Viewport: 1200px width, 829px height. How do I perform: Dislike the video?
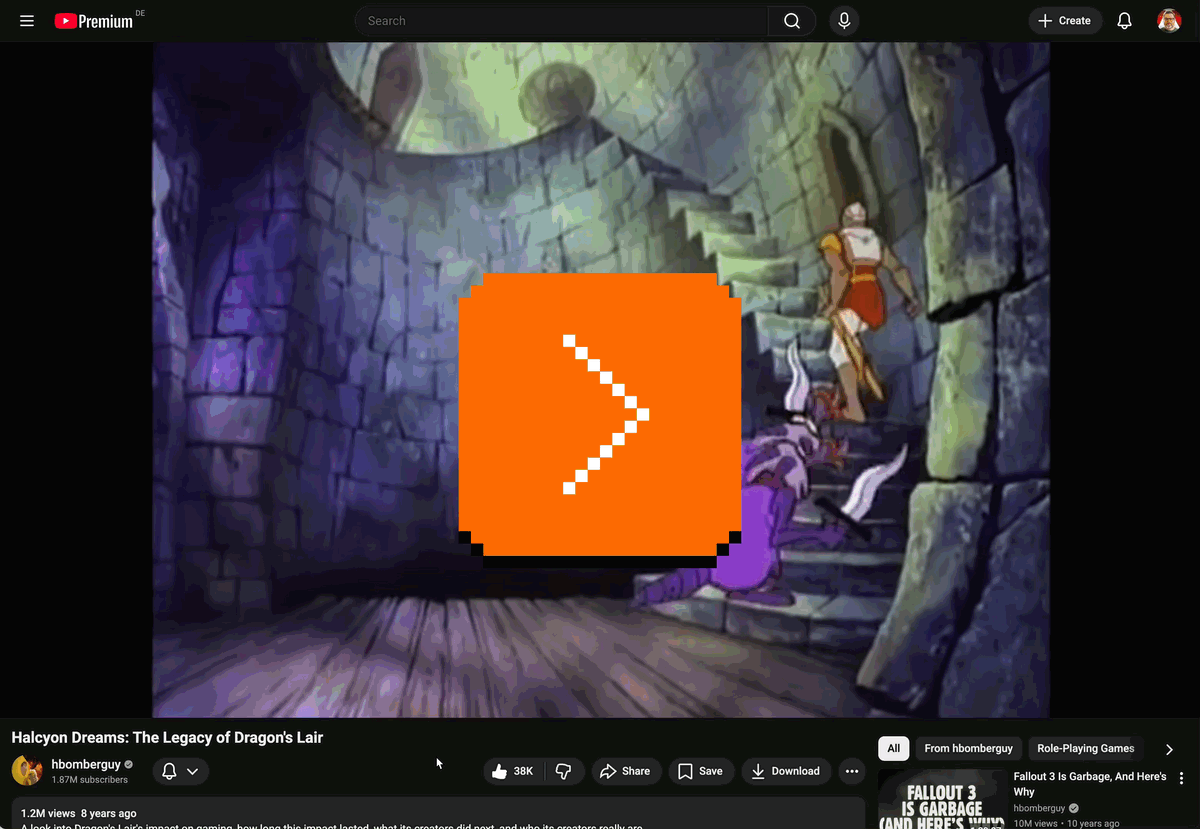click(x=563, y=771)
